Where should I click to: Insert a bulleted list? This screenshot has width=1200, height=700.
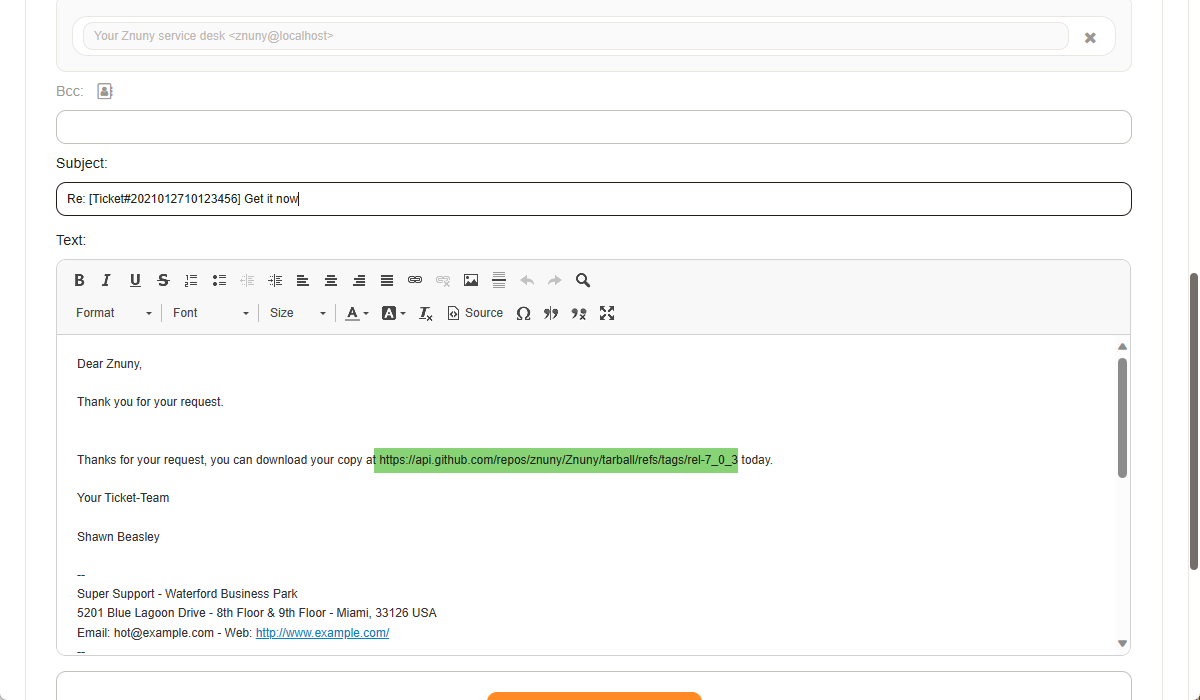[219, 281]
